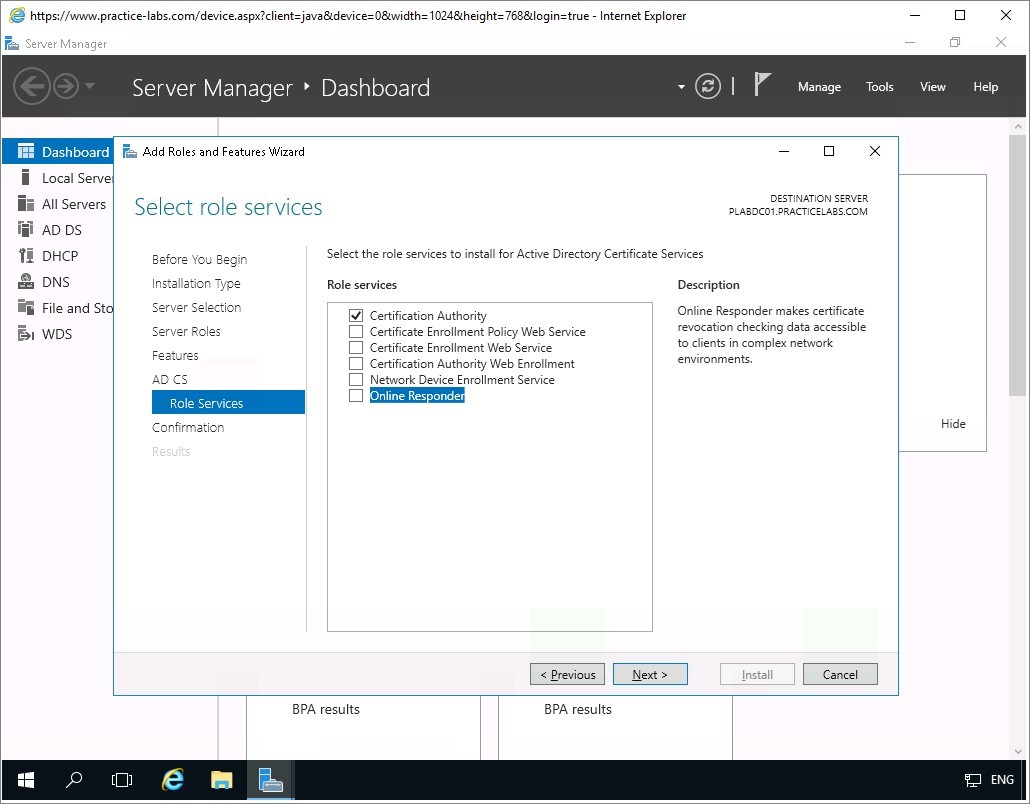
Task: Click scrollbar up arrow in Server Manager
Action: [1018, 126]
